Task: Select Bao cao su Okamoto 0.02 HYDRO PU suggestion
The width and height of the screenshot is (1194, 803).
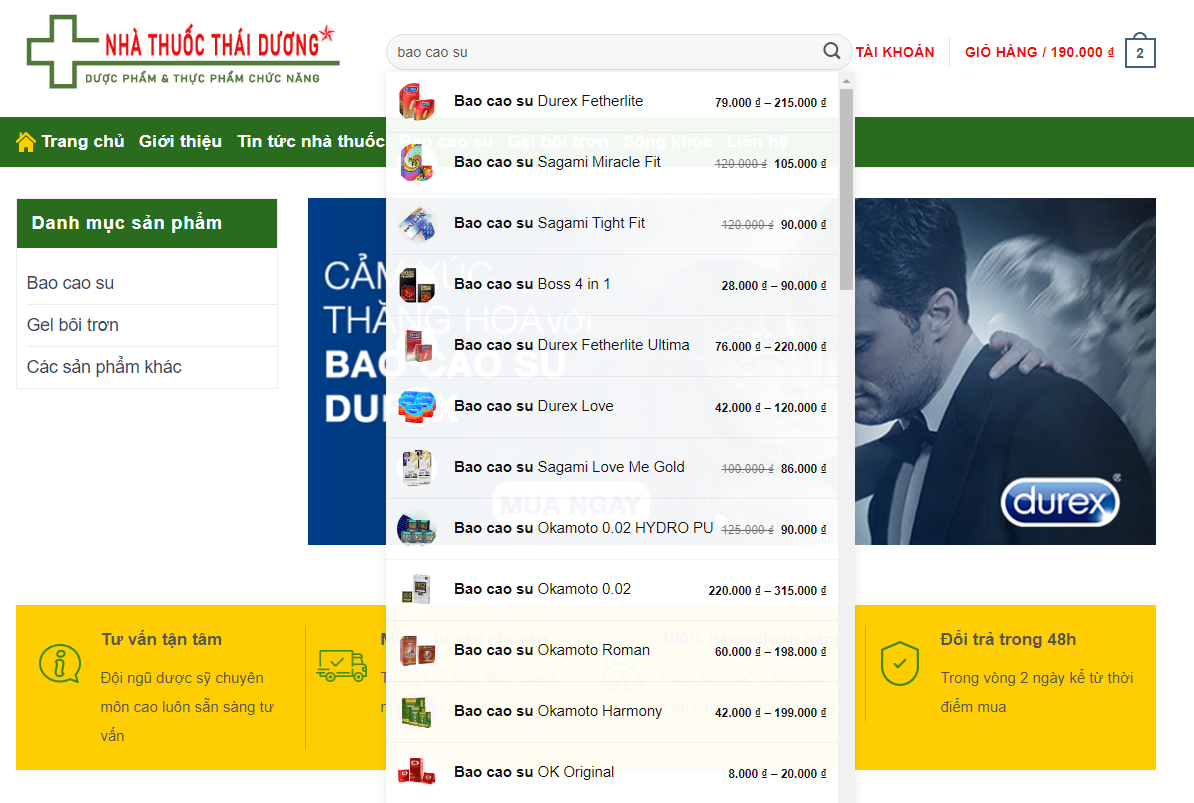Action: click(612, 528)
